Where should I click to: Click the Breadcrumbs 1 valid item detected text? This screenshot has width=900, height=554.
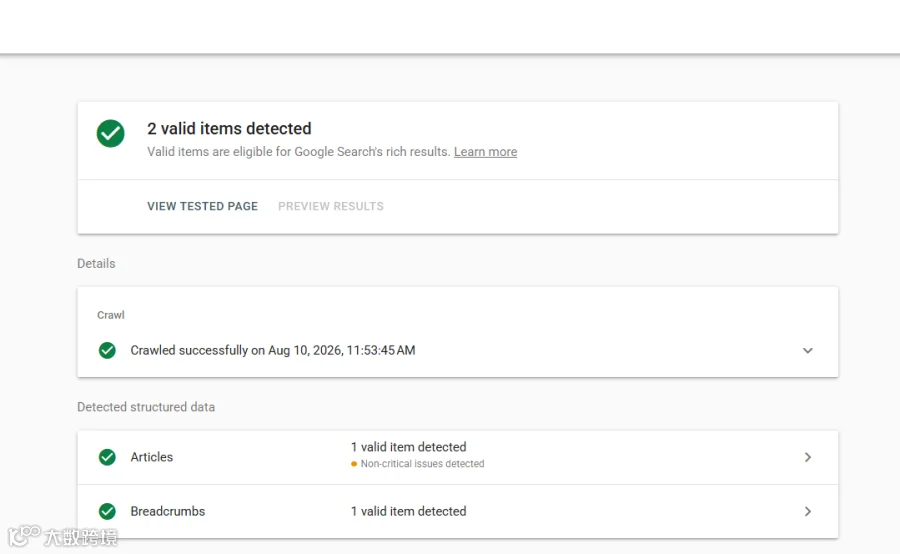[x=409, y=511]
